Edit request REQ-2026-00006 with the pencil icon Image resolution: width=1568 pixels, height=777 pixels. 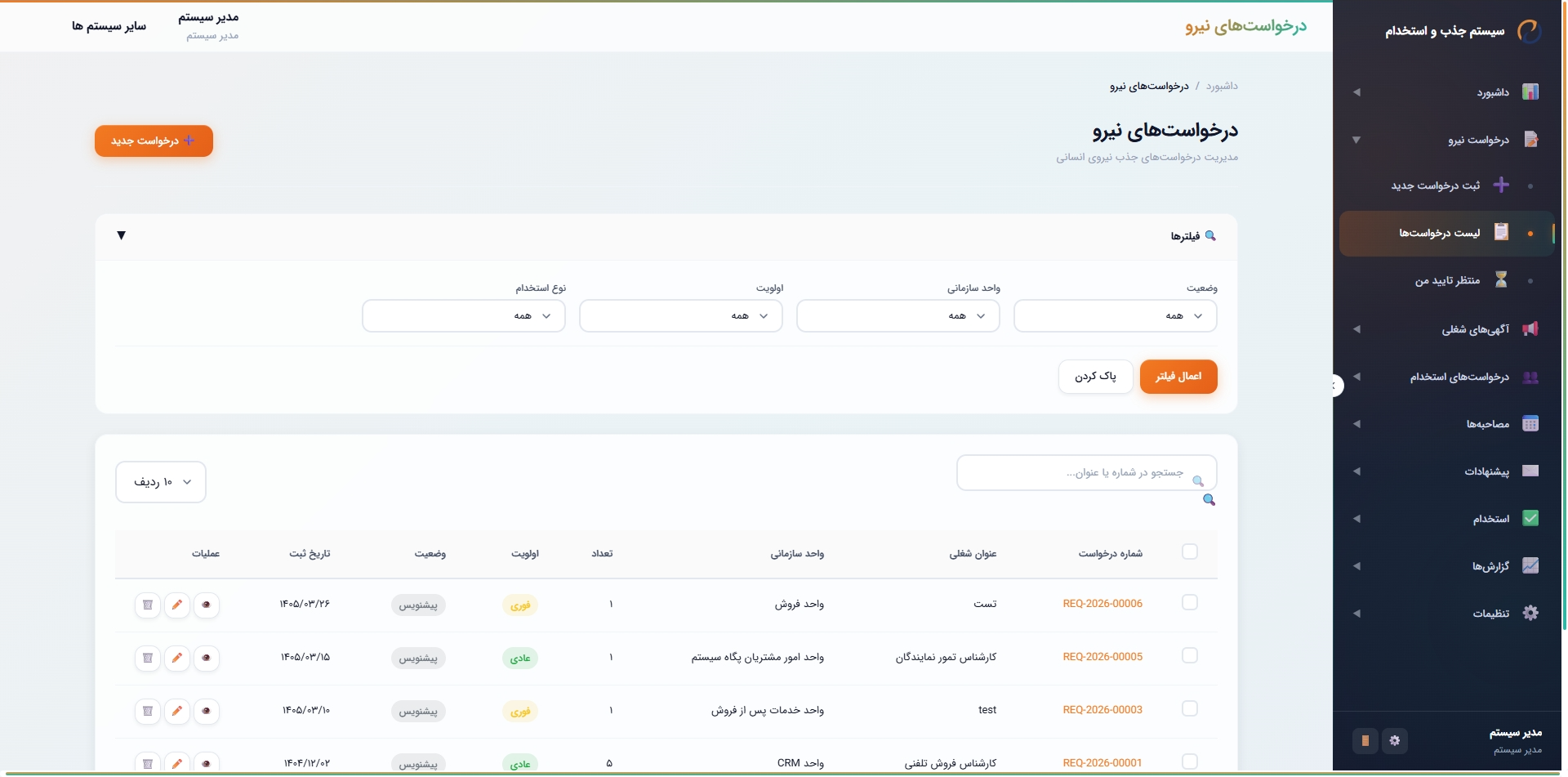177,605
